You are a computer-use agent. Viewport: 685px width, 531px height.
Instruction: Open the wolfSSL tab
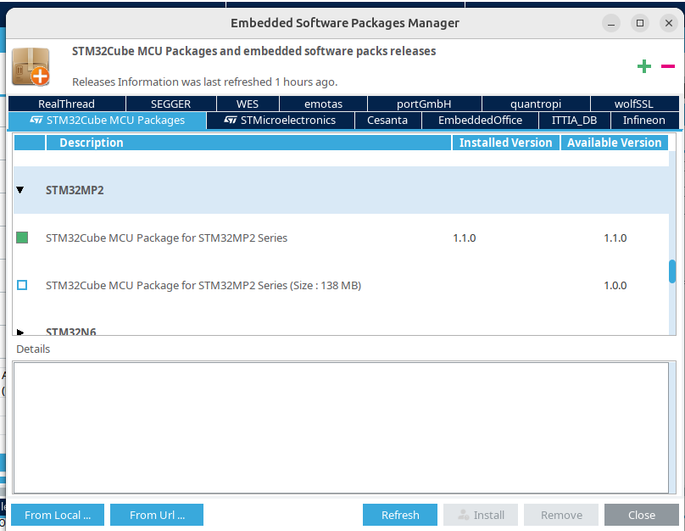tap(634, 104)
